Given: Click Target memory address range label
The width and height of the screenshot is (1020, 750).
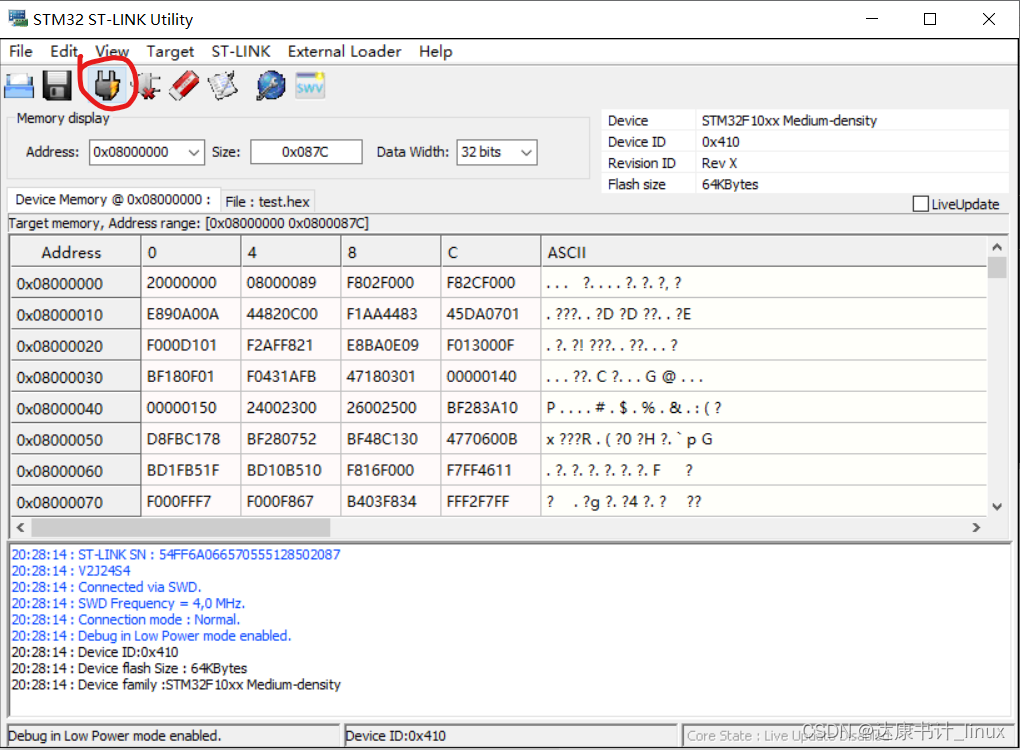Looking at the screenshot, I should (x=189, y=223).
